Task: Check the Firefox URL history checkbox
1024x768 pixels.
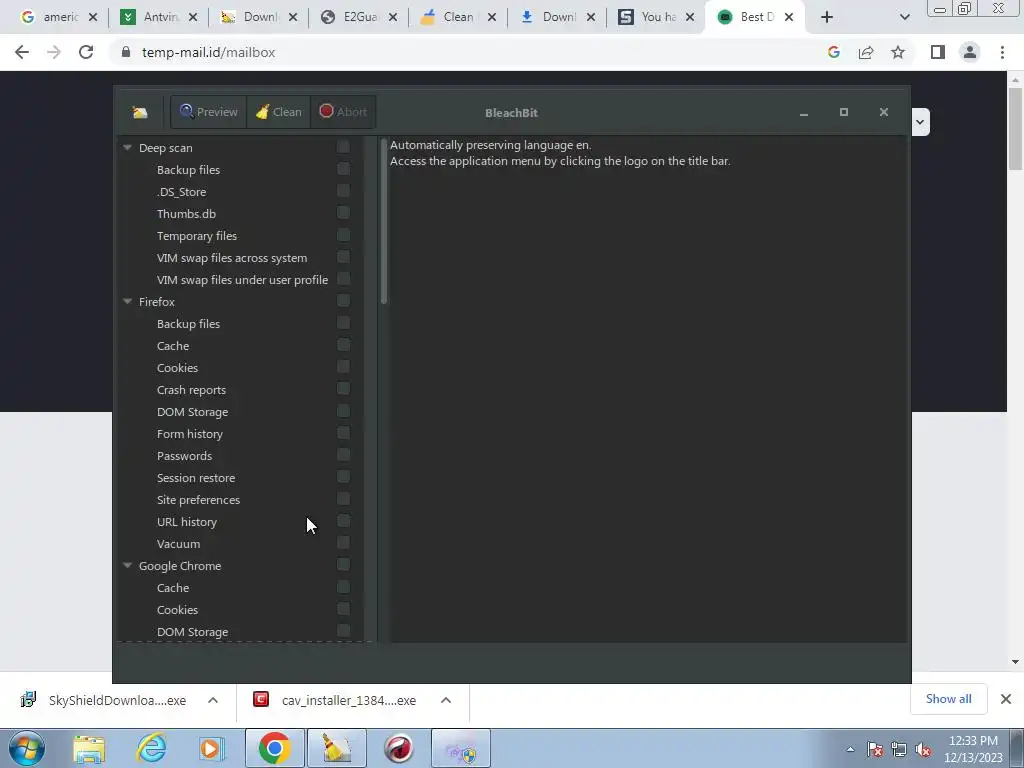Action: click(343, 521)
